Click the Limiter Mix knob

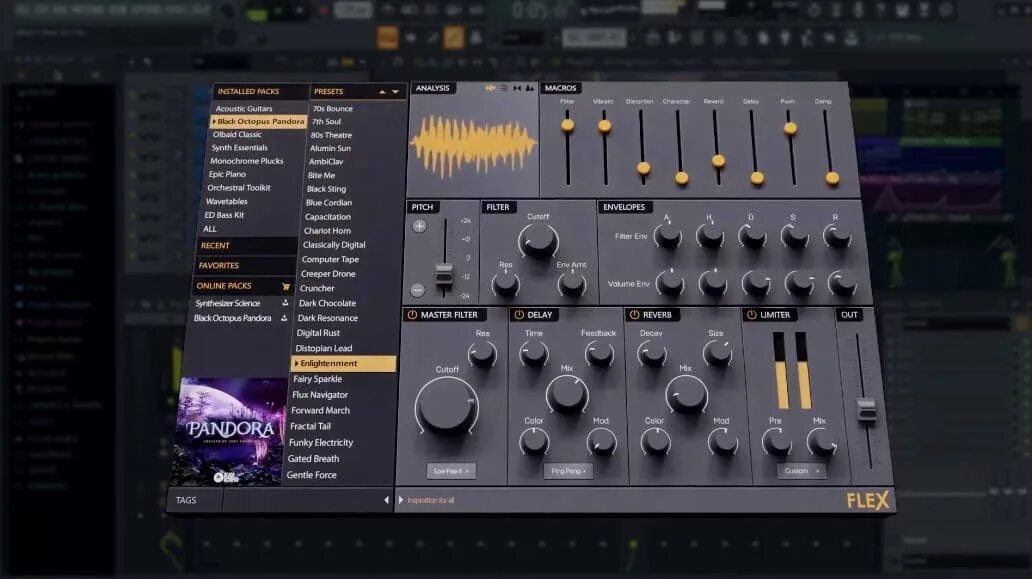click(822, 442)
